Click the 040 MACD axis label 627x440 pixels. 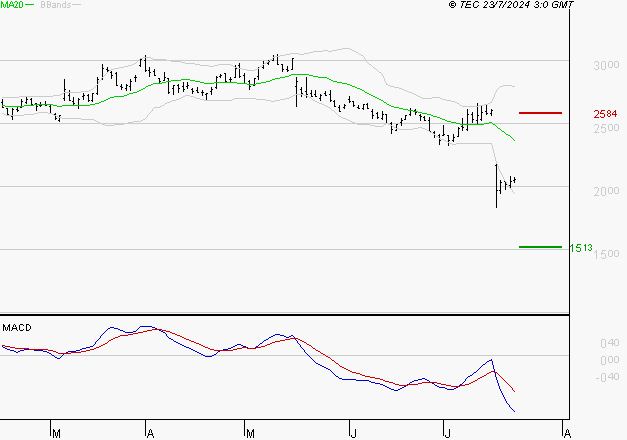click(610, 343)
